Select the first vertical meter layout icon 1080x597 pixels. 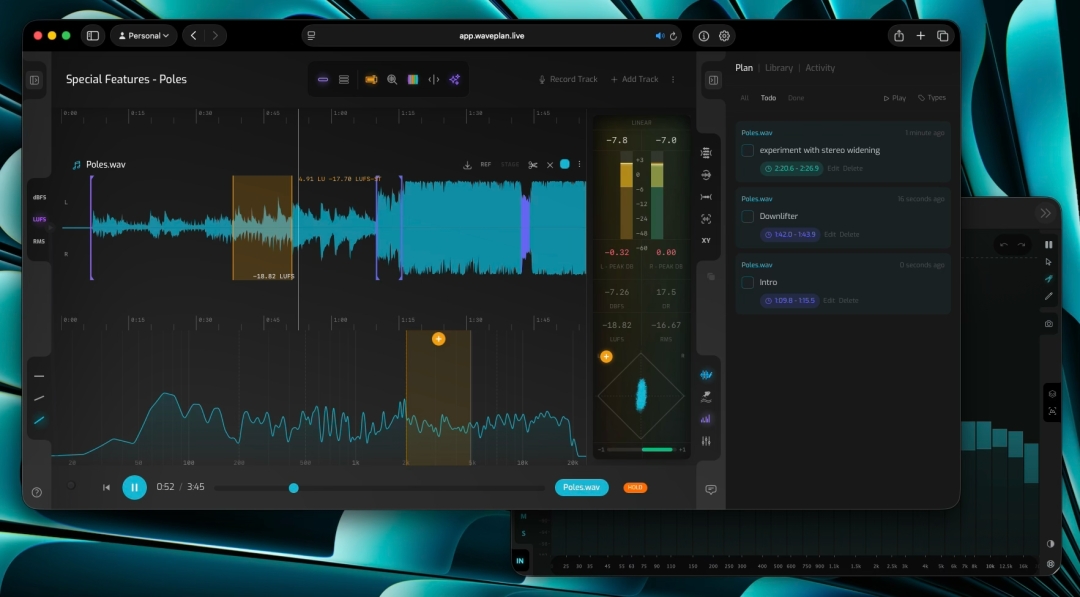706,153
